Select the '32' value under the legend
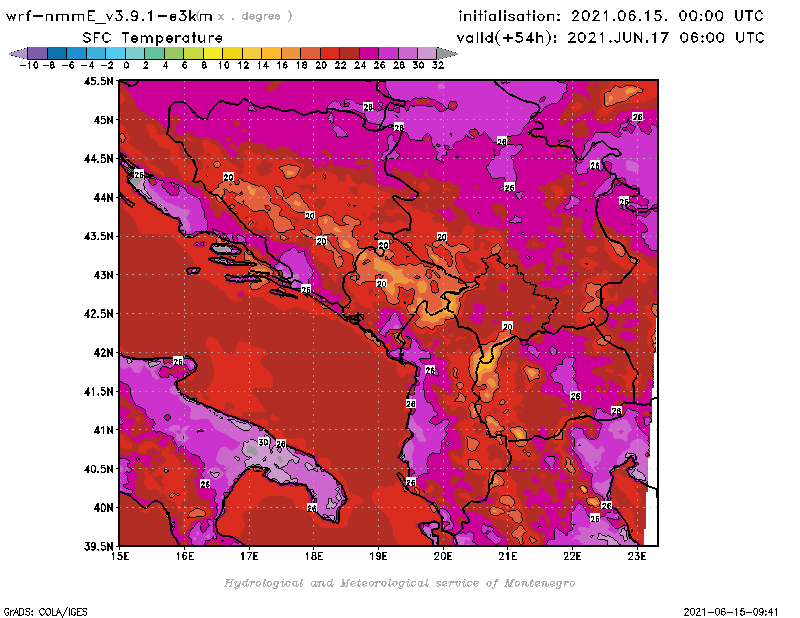Viewport: 800px width, 618px height. [x=438, y=65]
